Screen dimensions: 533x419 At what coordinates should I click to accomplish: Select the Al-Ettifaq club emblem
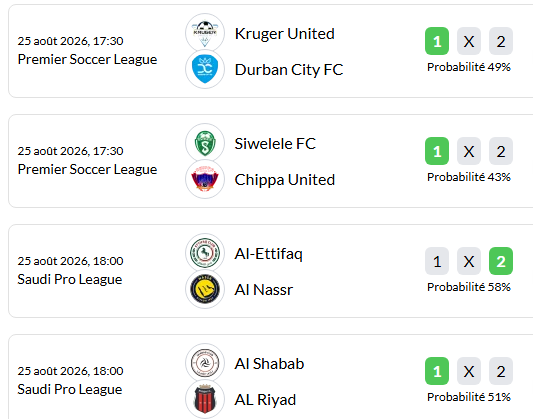tap(205, 253)
